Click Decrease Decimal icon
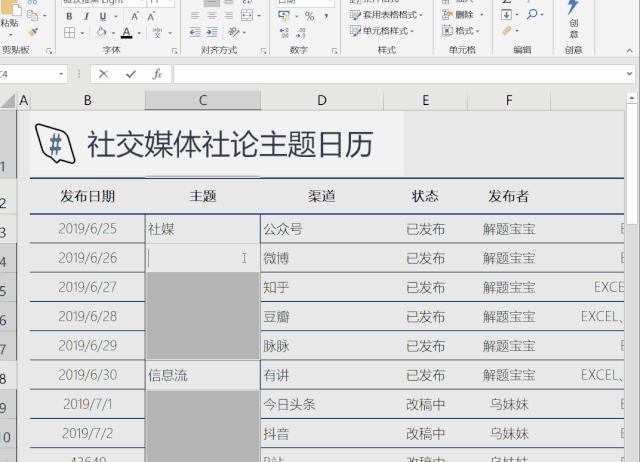640x462 pixels. (x=301, y=33)
